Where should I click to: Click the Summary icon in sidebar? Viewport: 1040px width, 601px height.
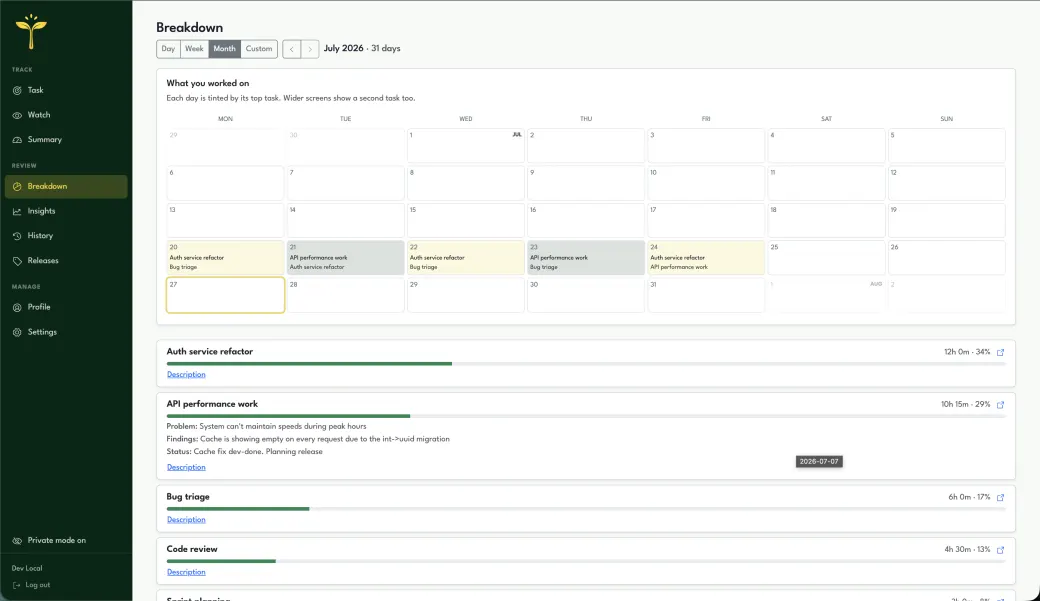coord(17,140)
